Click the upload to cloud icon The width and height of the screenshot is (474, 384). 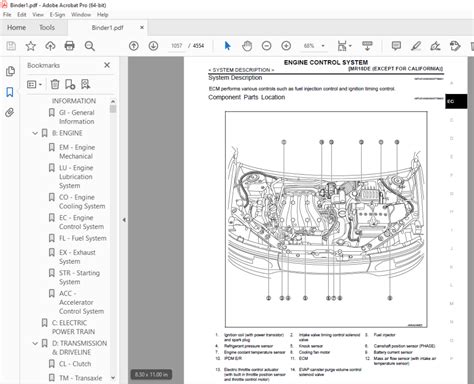pos(50,46)
